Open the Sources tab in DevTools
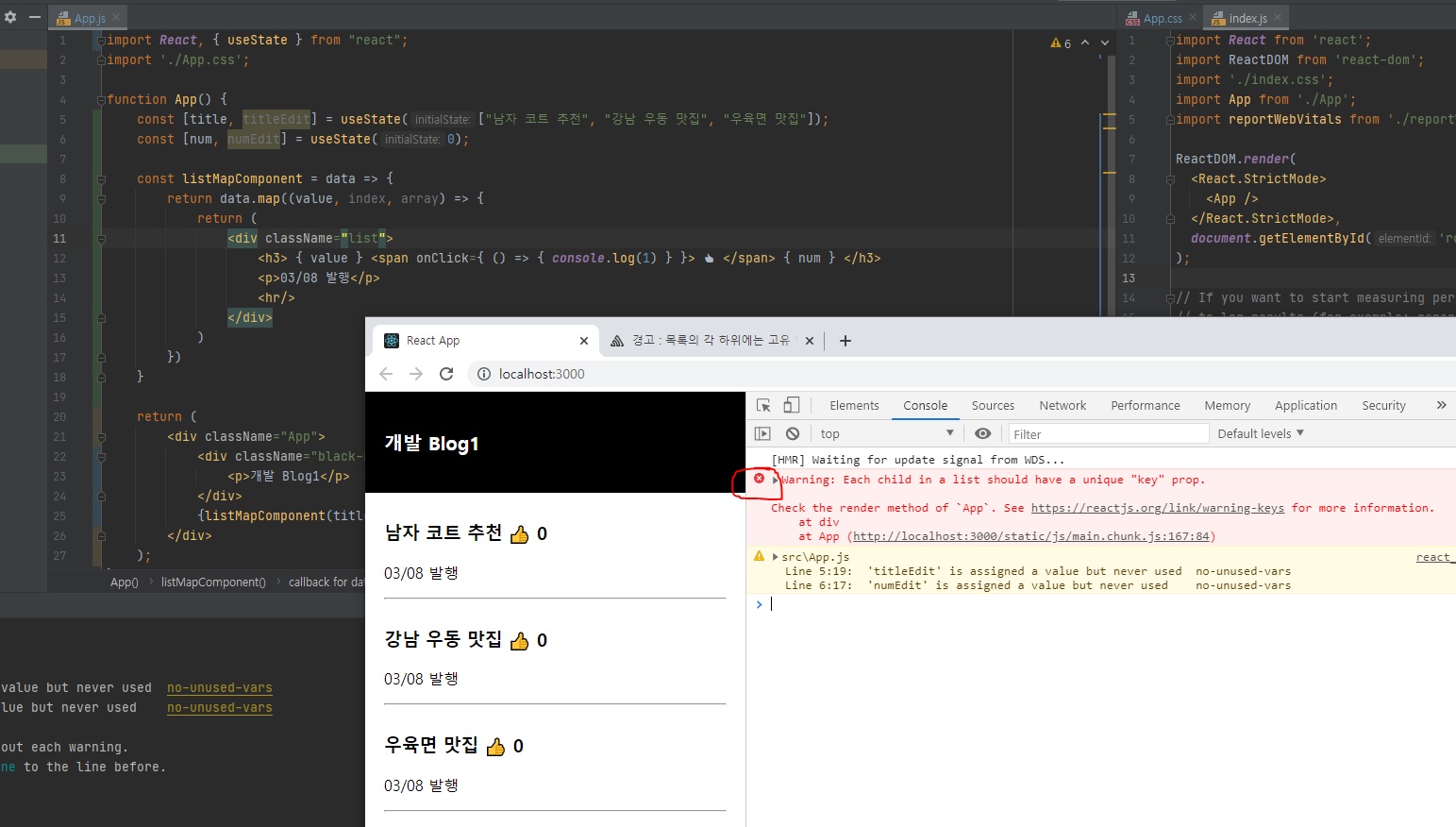1456x827 pixels. 993,405
